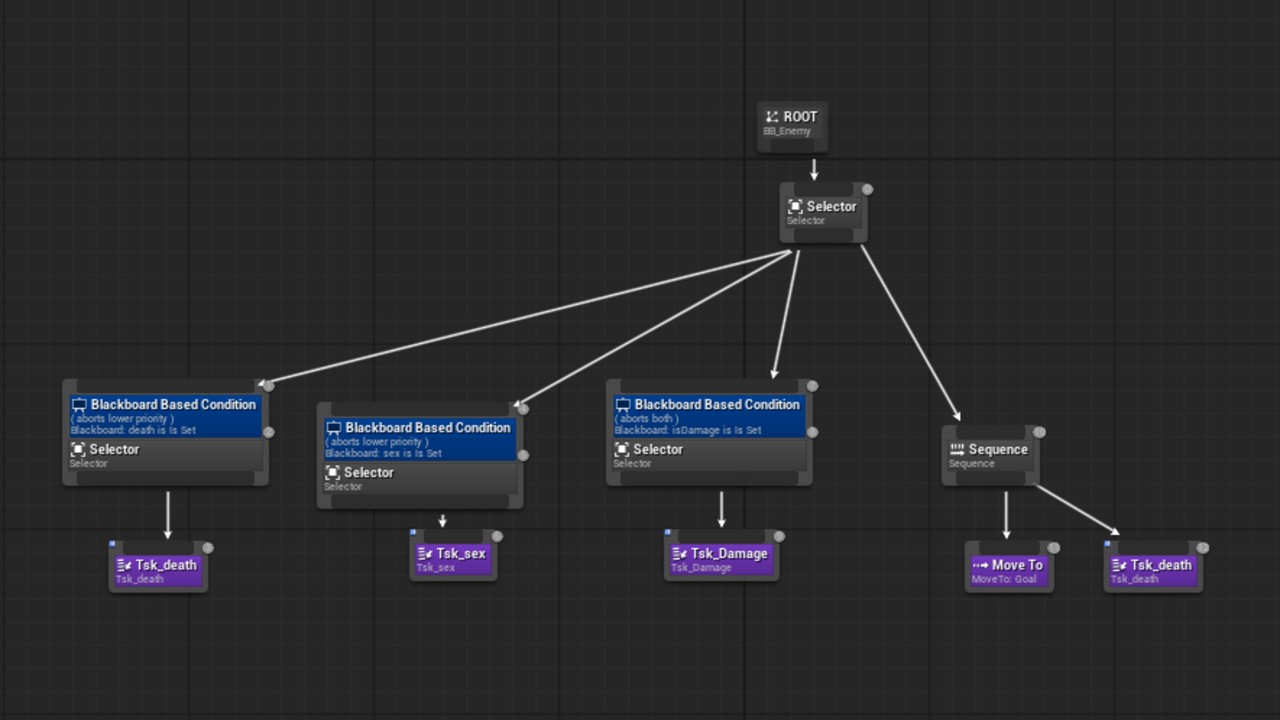Click the blackboard icon on the isDamage condition
The image size is (1280, 720).
(623, 405)
